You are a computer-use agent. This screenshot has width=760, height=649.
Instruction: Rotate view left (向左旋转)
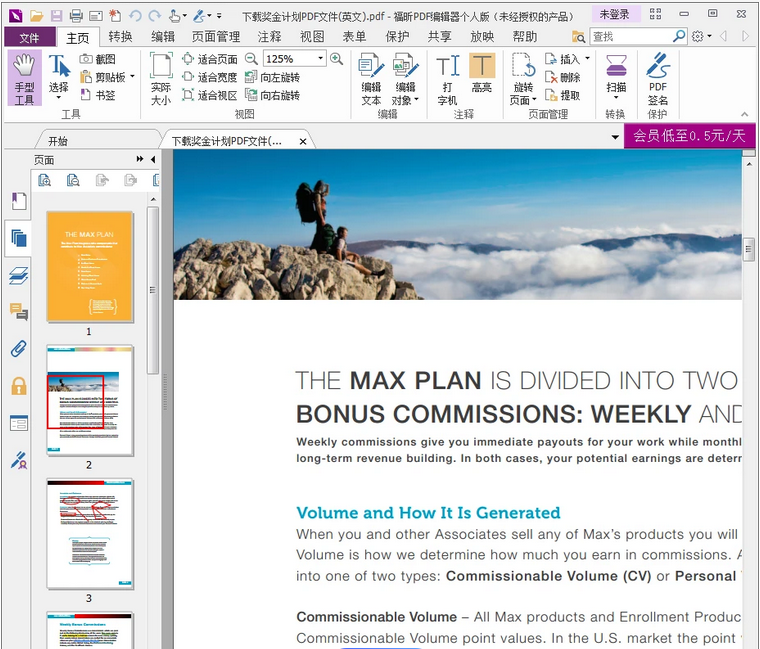[x=272, y=77]
